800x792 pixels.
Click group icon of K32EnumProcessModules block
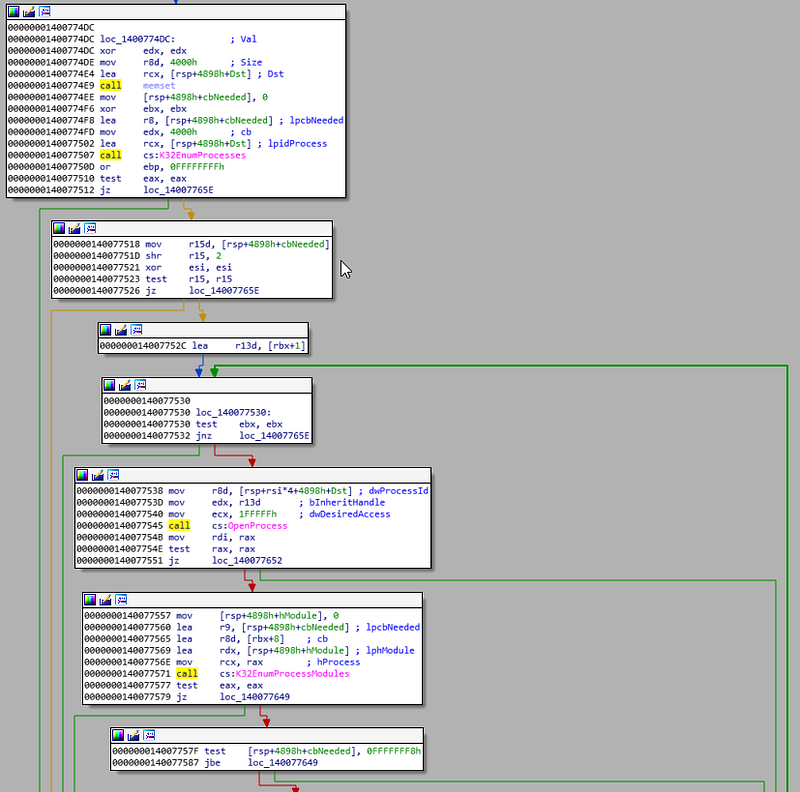[x=121, y=600]
